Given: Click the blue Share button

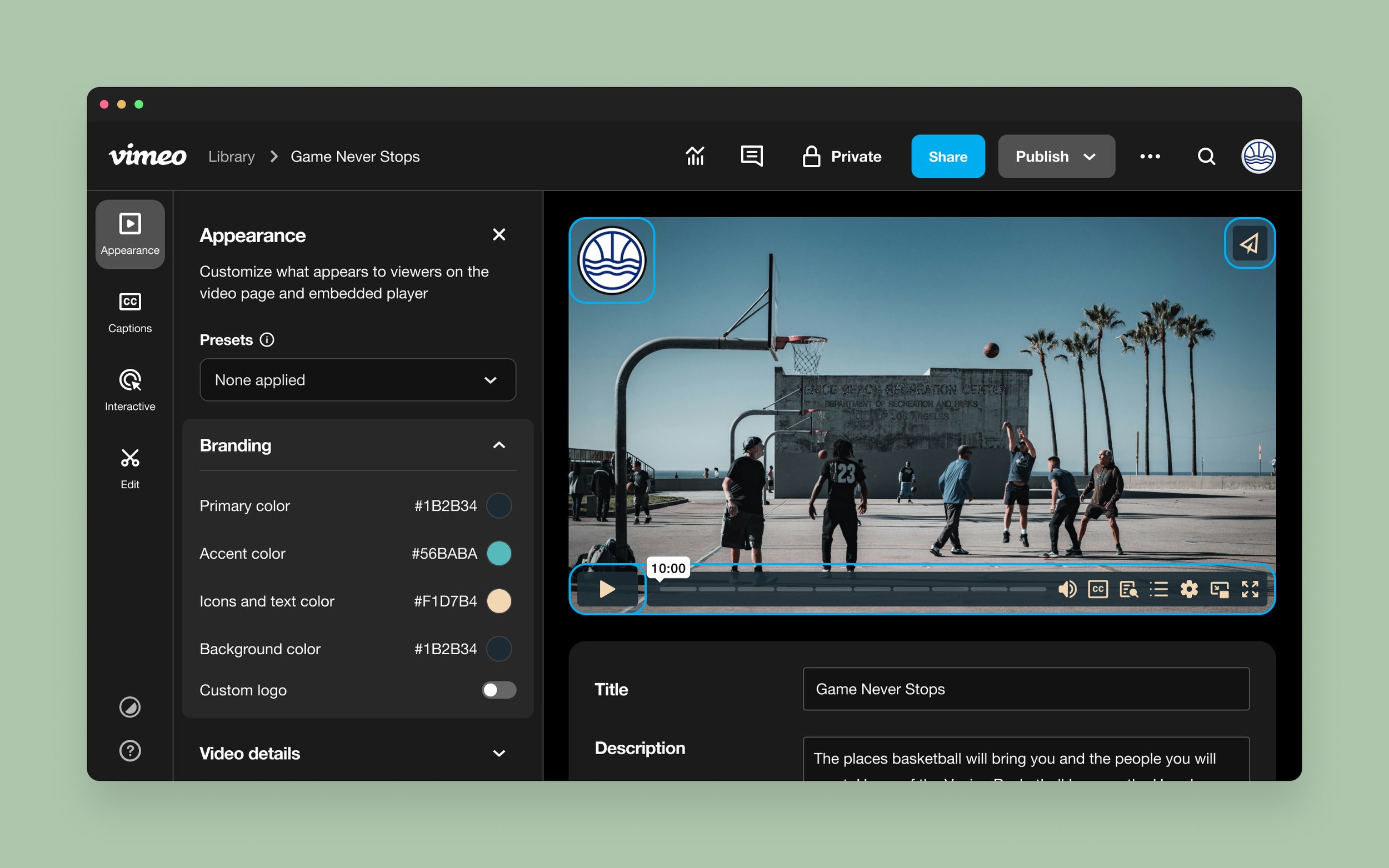Looking at the screenshot, I should 947,156.
